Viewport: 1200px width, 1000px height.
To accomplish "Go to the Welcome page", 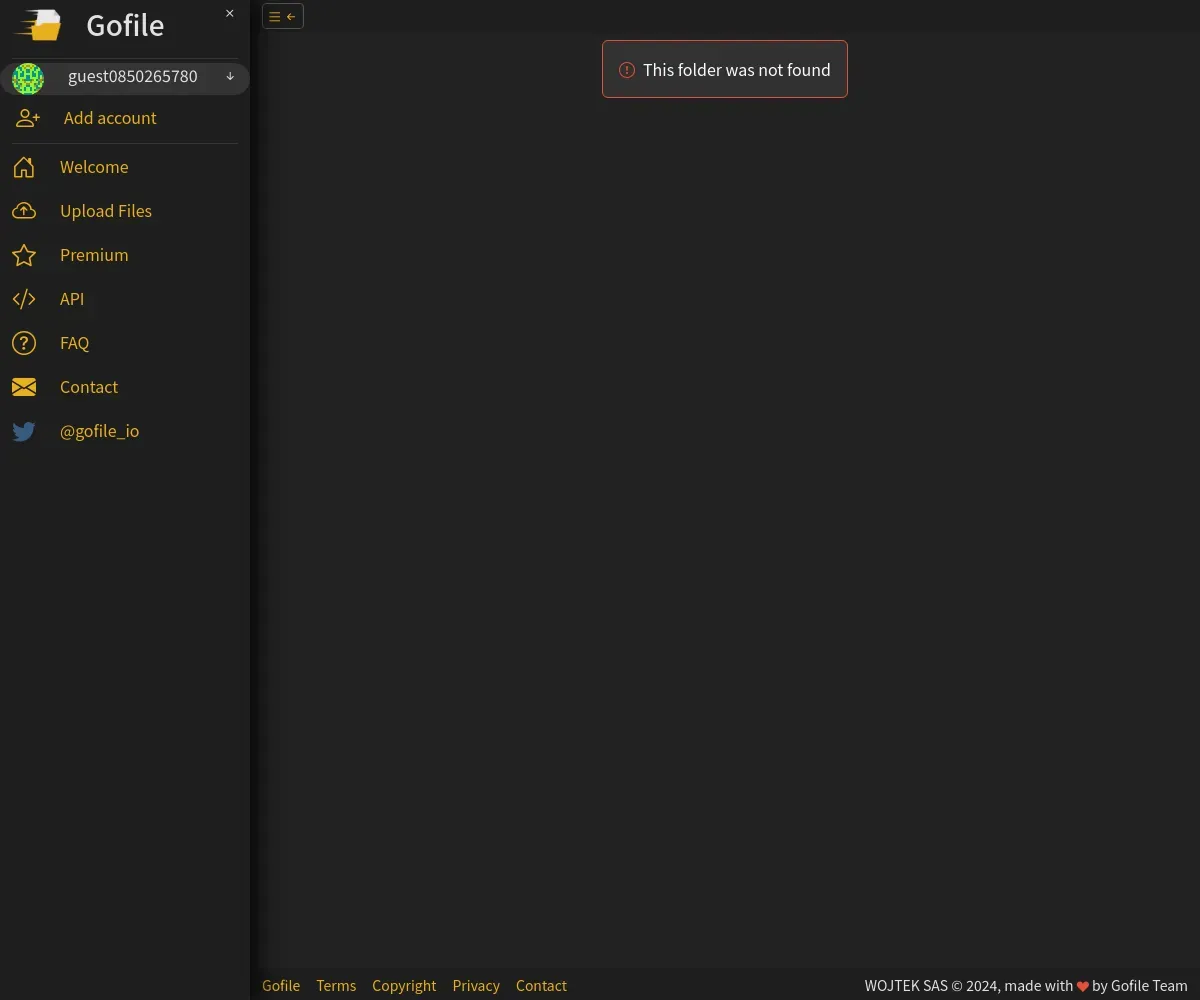I will click(x=94, y=167).
